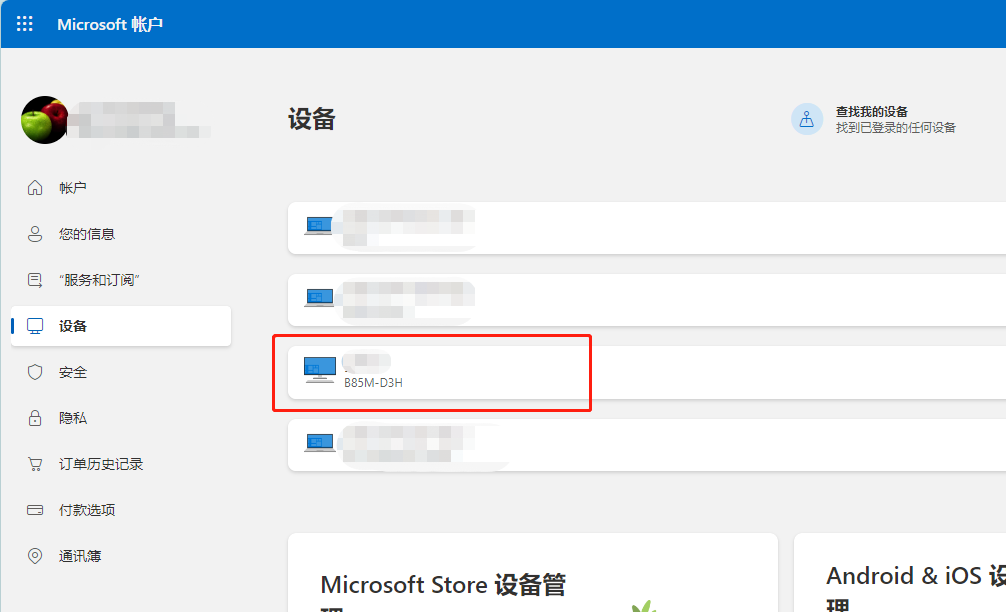Image resolution: width=1006 pixels, height=612 pixels.
Task: Click the Android & iOS card heading
Action: click(916, 587)
